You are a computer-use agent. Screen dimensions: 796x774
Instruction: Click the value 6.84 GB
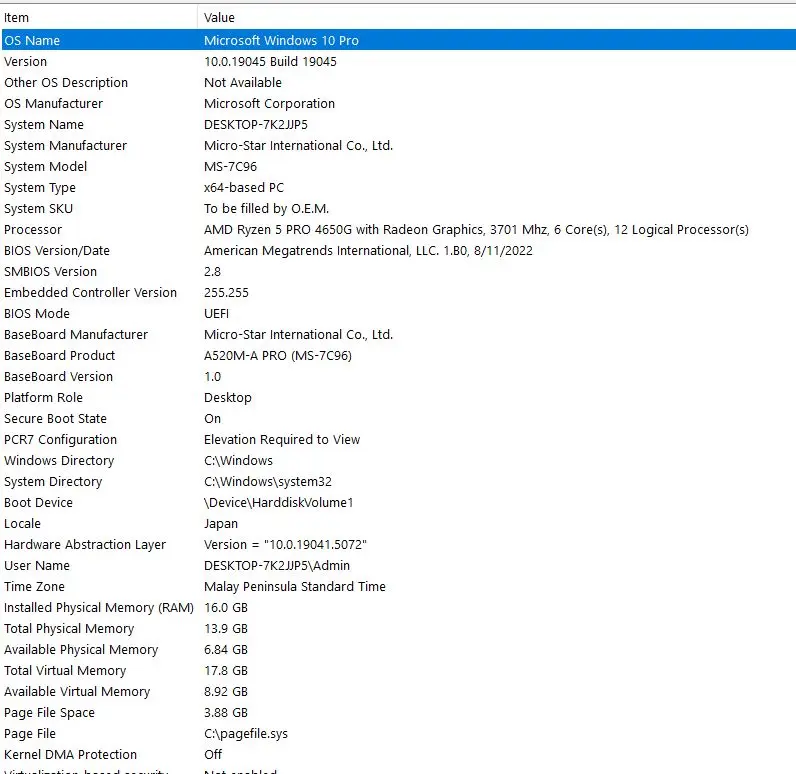225,649
